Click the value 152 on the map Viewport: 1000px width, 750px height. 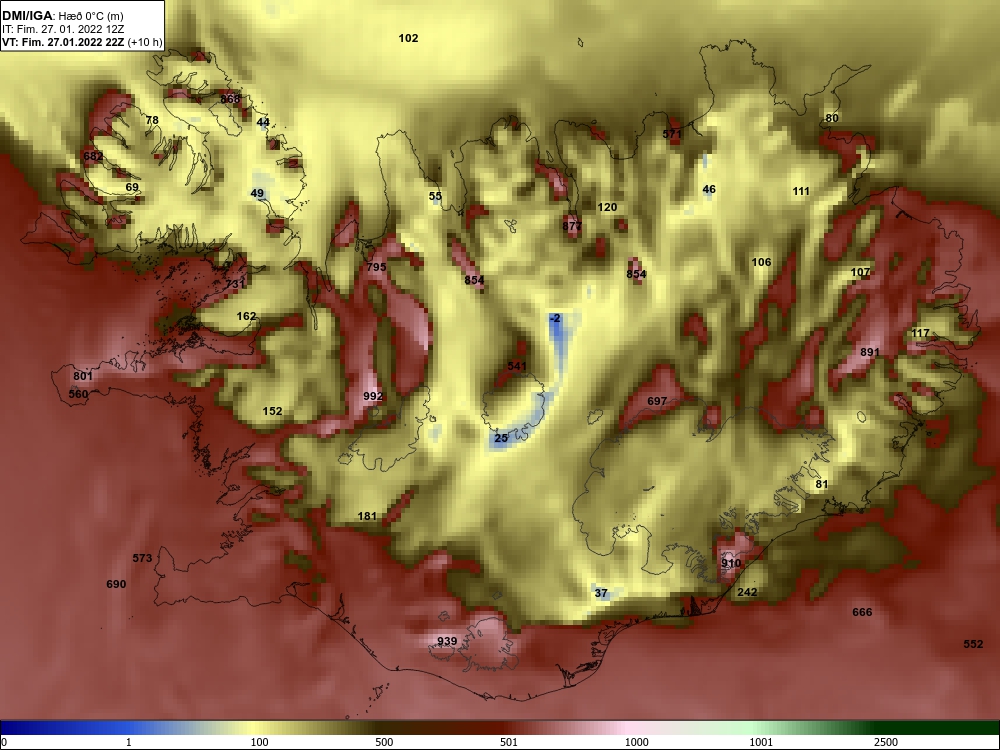[272, 411]
